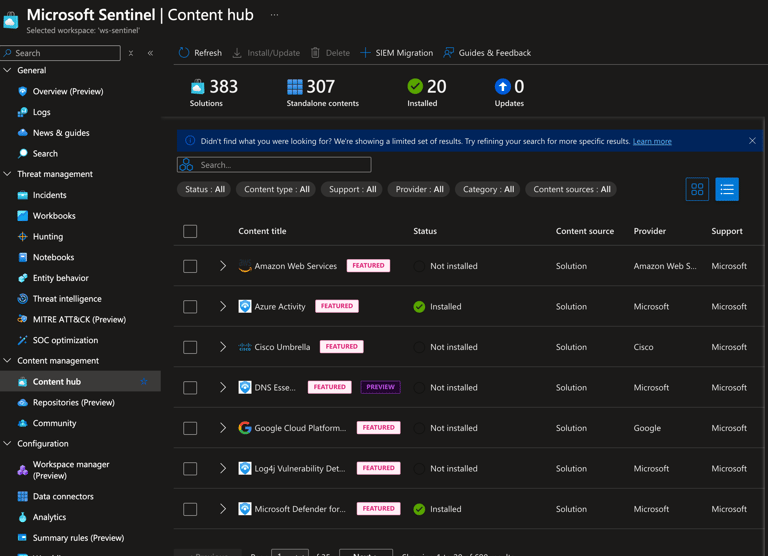768x556 pixels.
Task: Click the Data connectors grid icon
Action: 23,496
